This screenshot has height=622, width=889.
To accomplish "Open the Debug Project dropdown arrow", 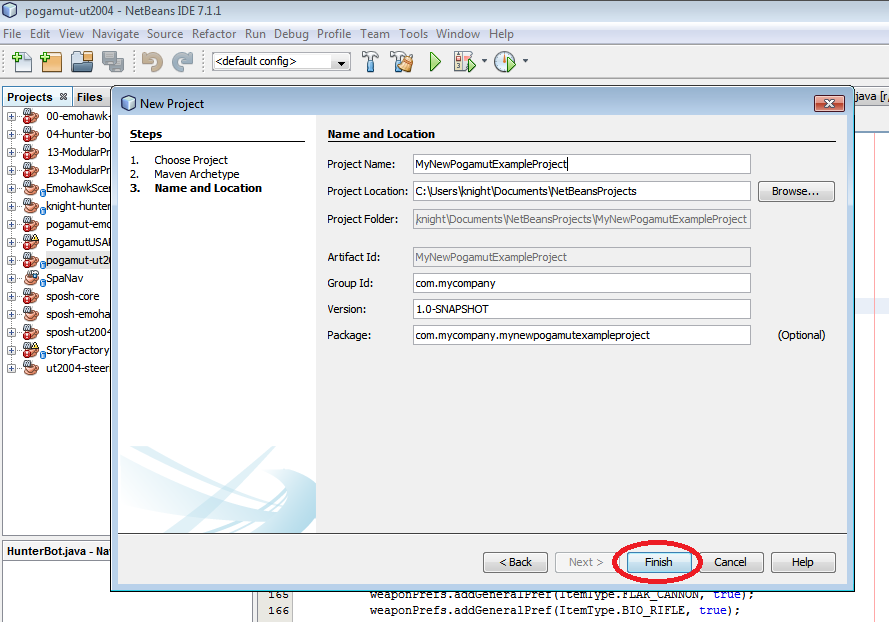I will point(484,61).
